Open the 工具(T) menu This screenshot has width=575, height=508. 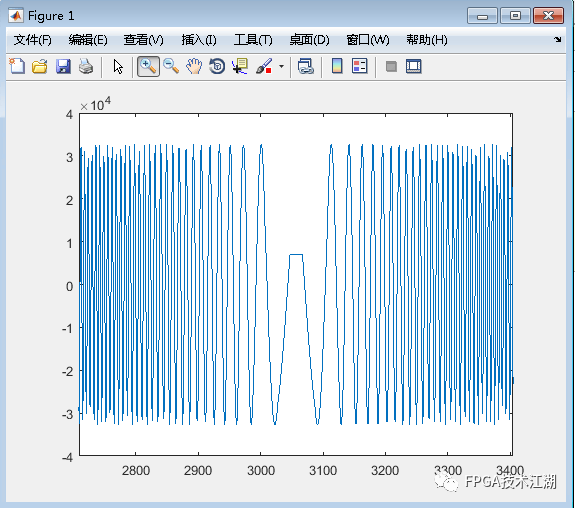pos(253,40)
